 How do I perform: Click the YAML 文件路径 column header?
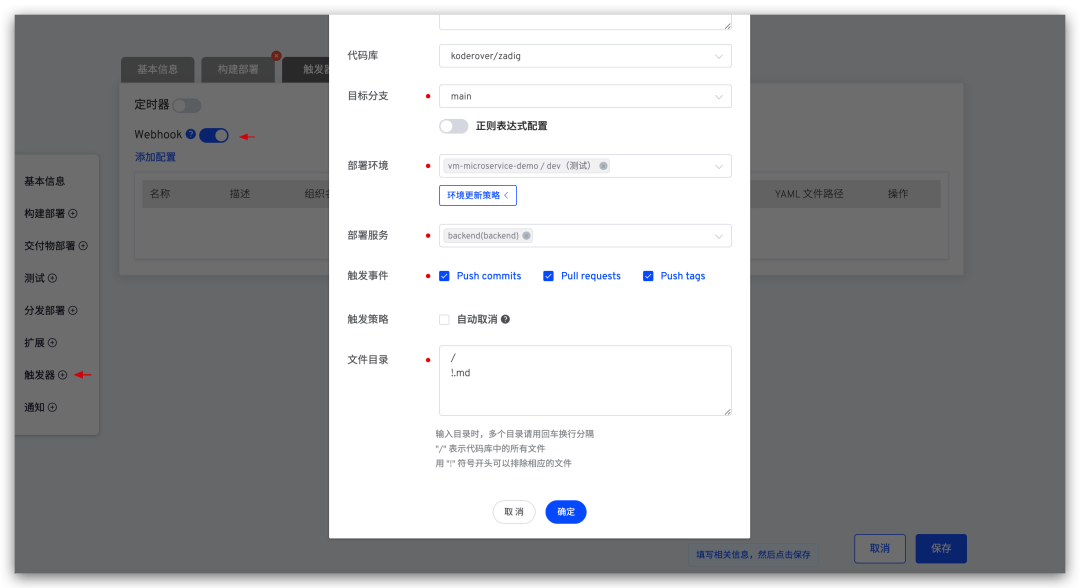coord(809,194)
